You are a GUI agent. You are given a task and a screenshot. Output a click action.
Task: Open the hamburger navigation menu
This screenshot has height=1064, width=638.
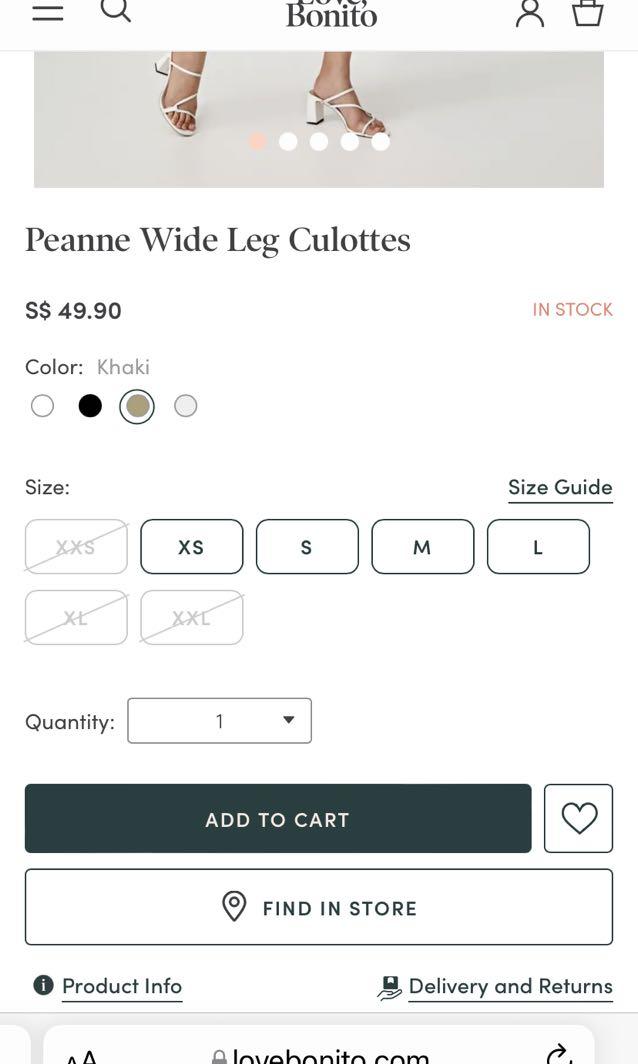(48, 12)
